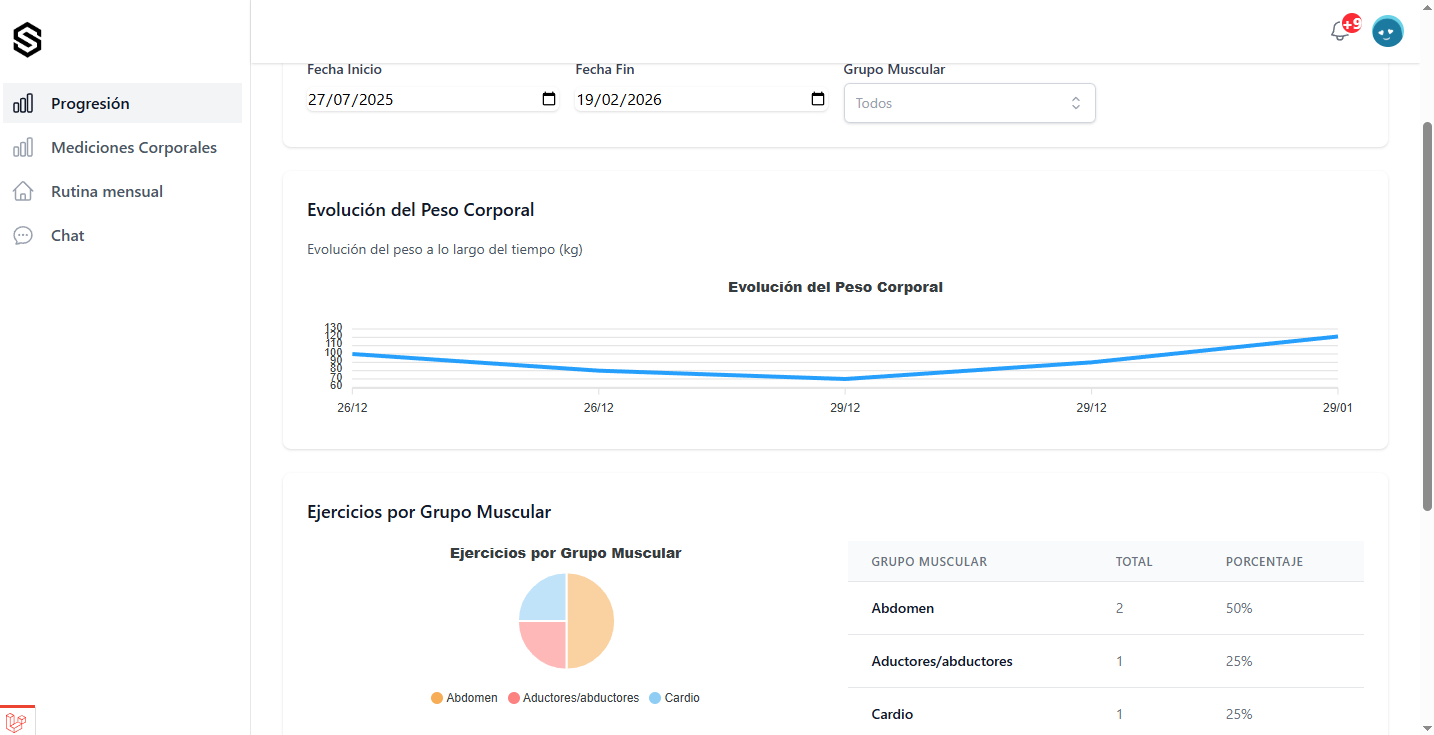Image resolution: width=1434 pixels, height=735 pixels.
Task: Click the orange Abdomen pie slice
Action: (x=590, y=621)
